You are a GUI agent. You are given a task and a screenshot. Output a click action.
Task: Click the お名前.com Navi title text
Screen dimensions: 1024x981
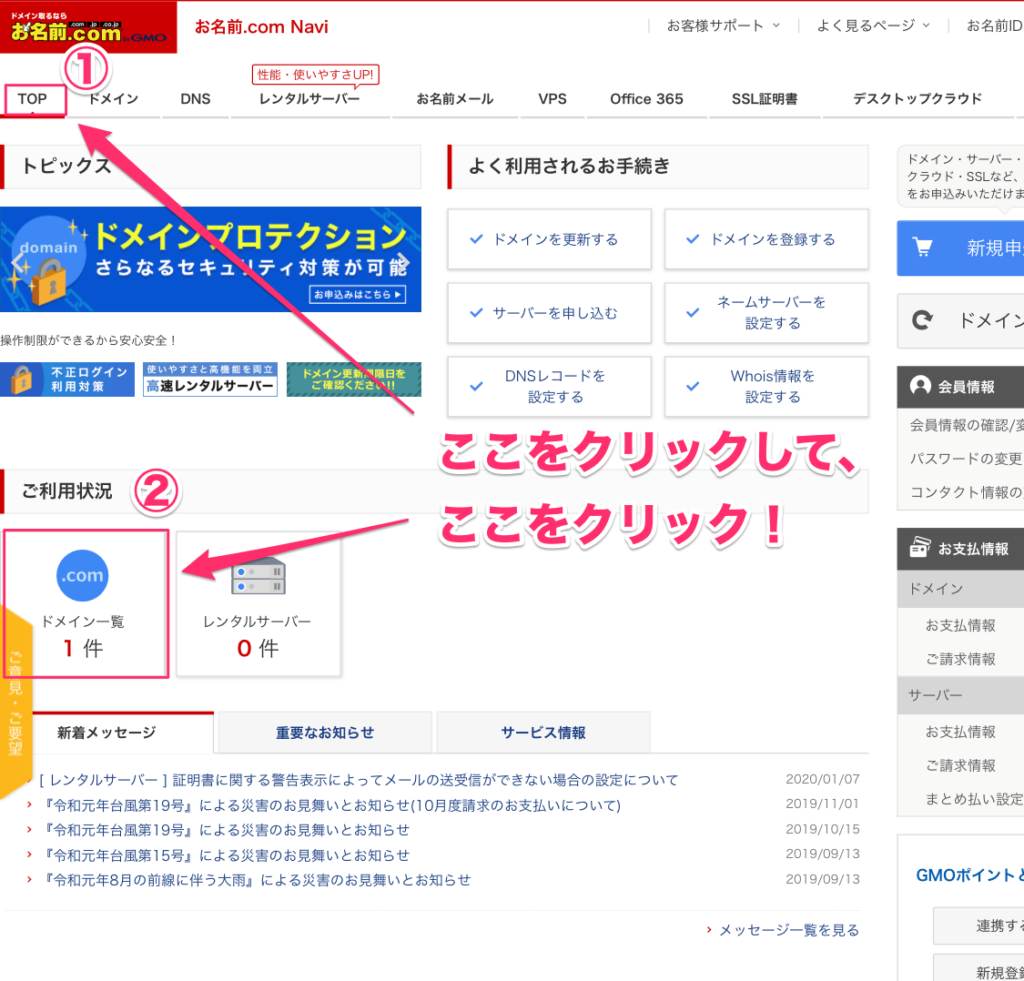[x=261, y=27]
